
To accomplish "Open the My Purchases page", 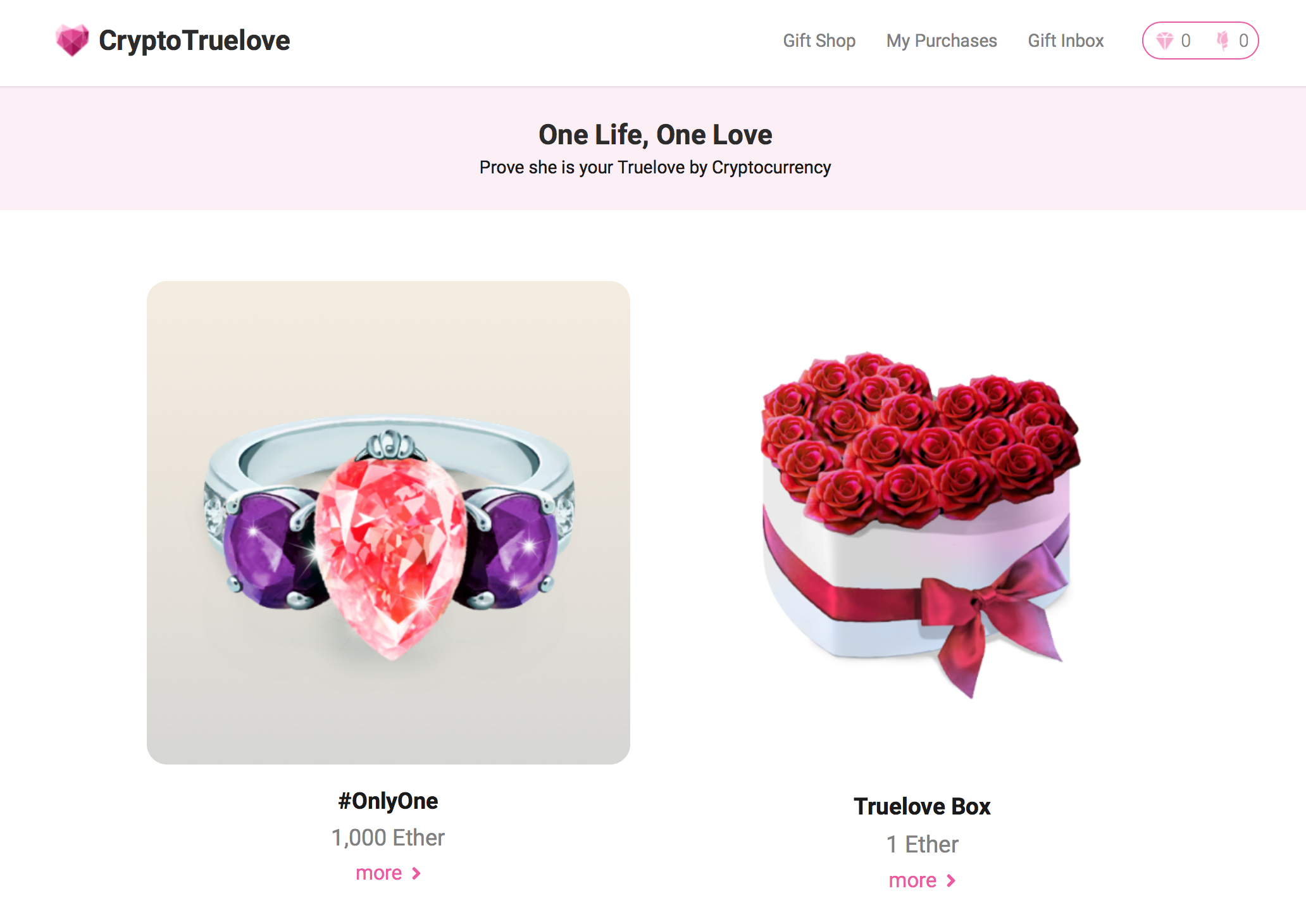I will 941,41.
